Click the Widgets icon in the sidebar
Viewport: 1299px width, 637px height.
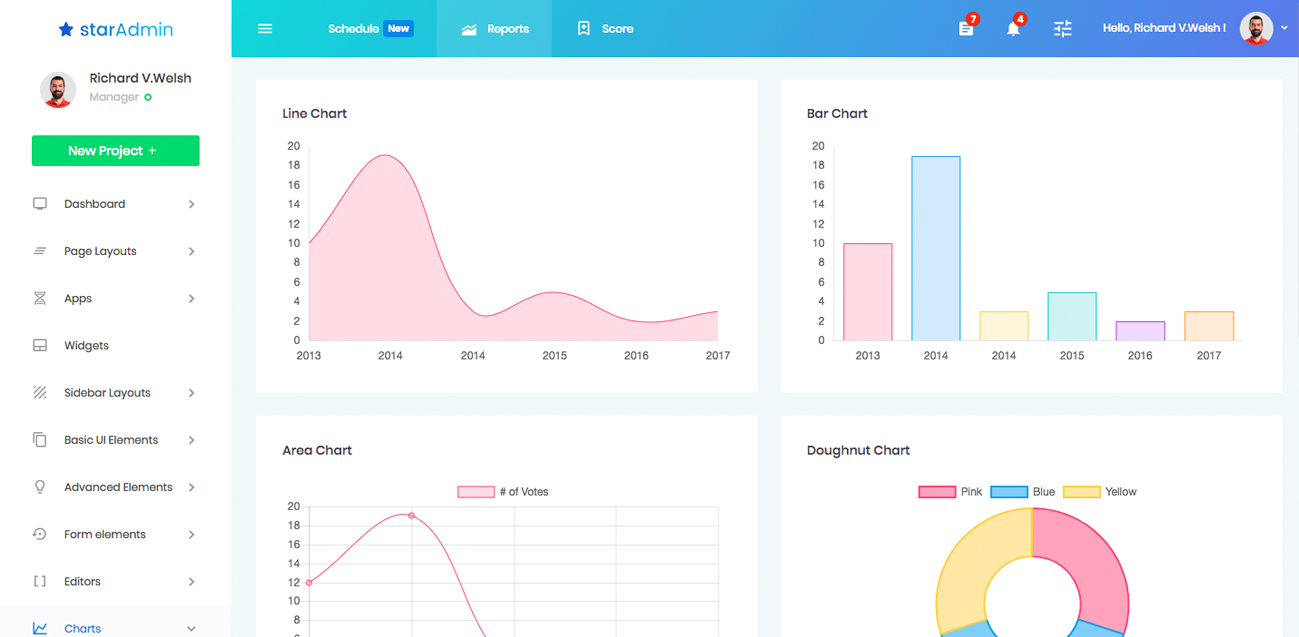point(40,346)
